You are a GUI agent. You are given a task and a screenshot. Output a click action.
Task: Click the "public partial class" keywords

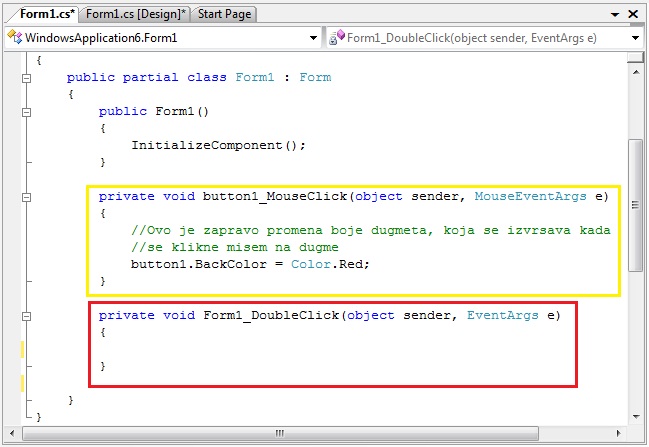pyautogui.click(x=147, y=77)
